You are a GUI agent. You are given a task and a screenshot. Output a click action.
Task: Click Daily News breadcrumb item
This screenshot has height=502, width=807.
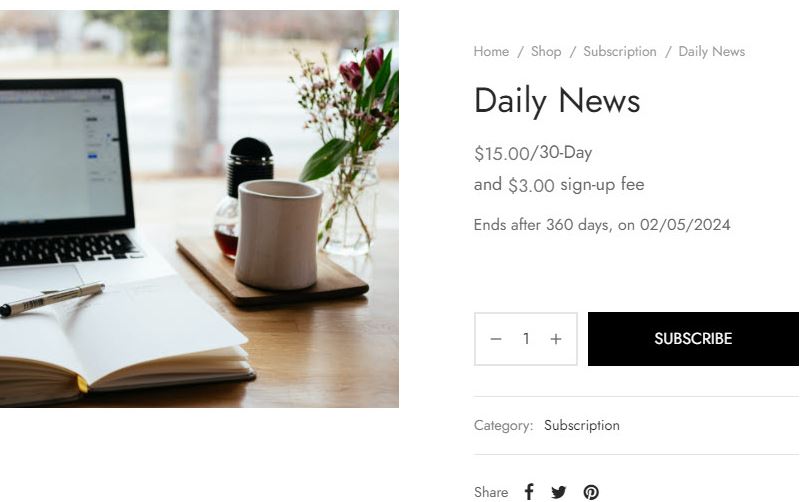click(x=711, y=51)
